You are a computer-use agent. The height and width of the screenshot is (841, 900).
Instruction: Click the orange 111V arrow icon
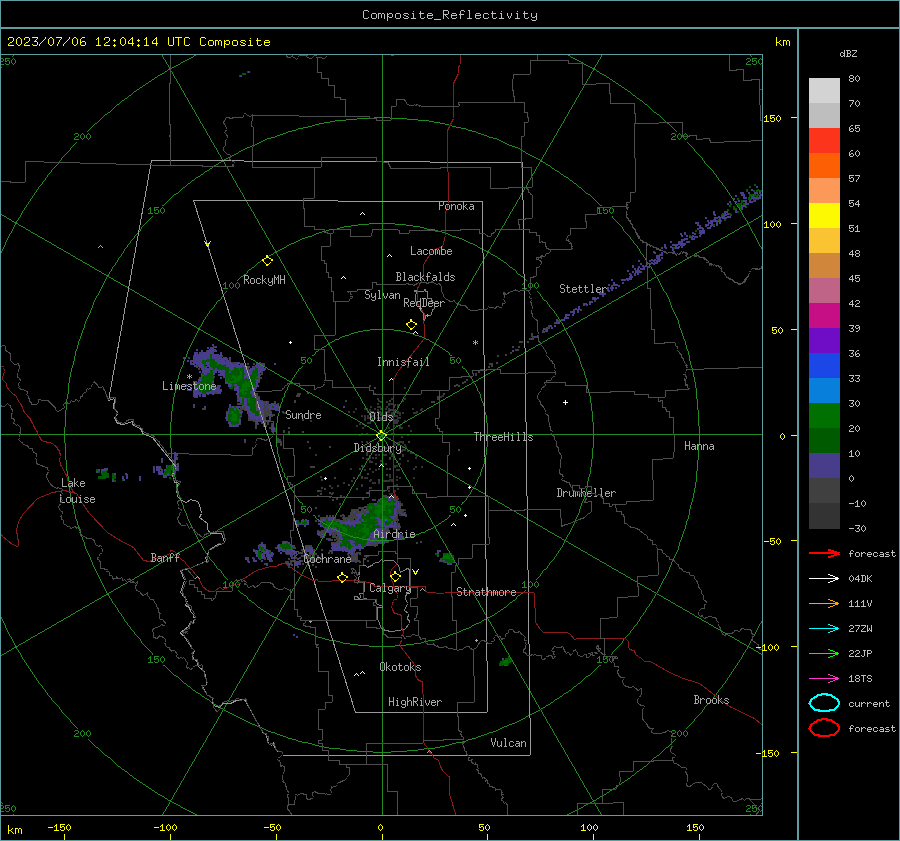click(x=824, y=603)
